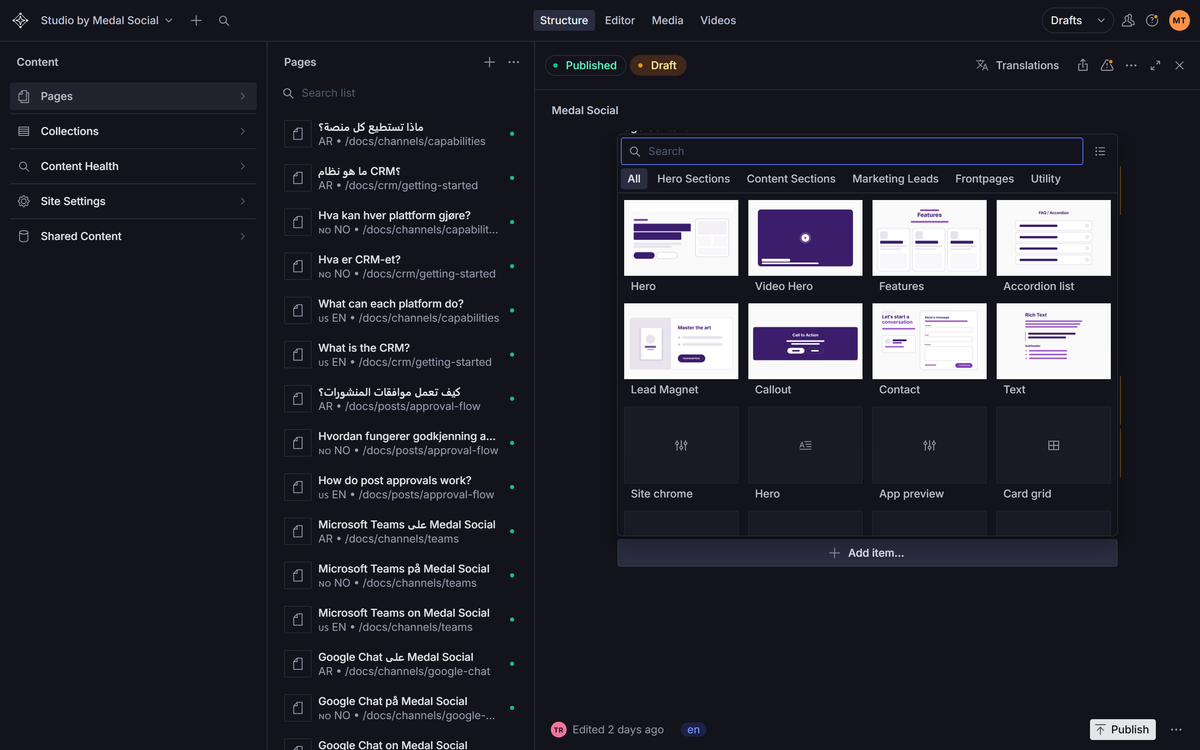Image resolution: width=1200 pixels, height=750 pixels.
Task: Click the share document icon
Action: (x=1083, y=65)
